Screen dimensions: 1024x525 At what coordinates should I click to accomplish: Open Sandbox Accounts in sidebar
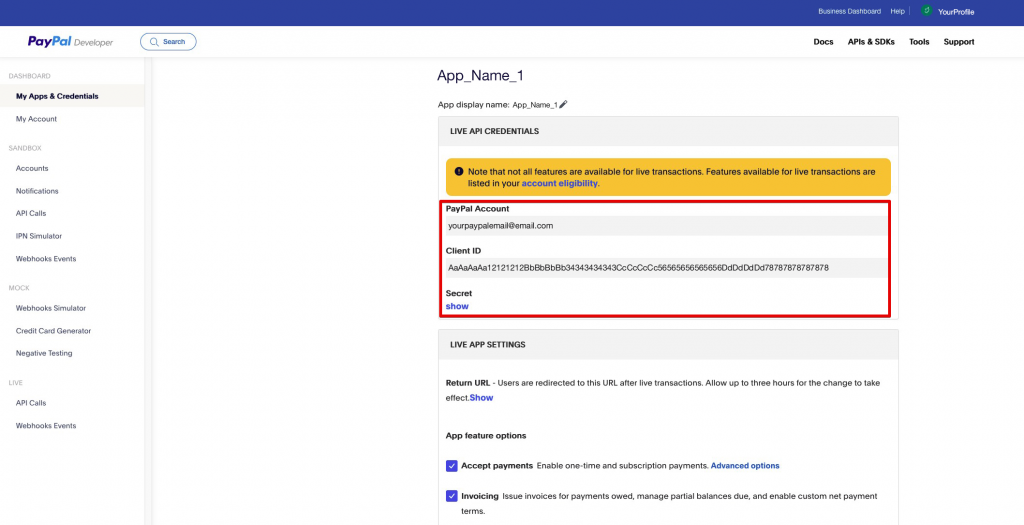32,168
